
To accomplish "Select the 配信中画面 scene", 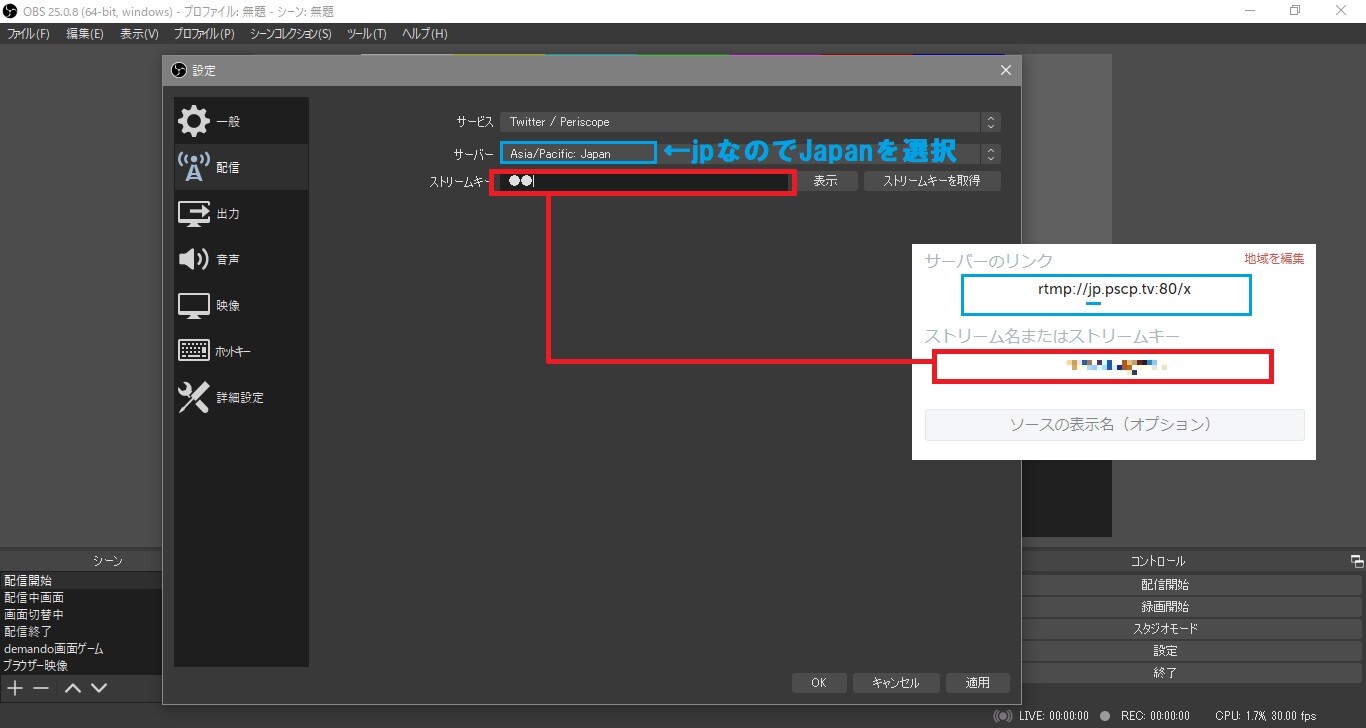I will coord(81,597).
